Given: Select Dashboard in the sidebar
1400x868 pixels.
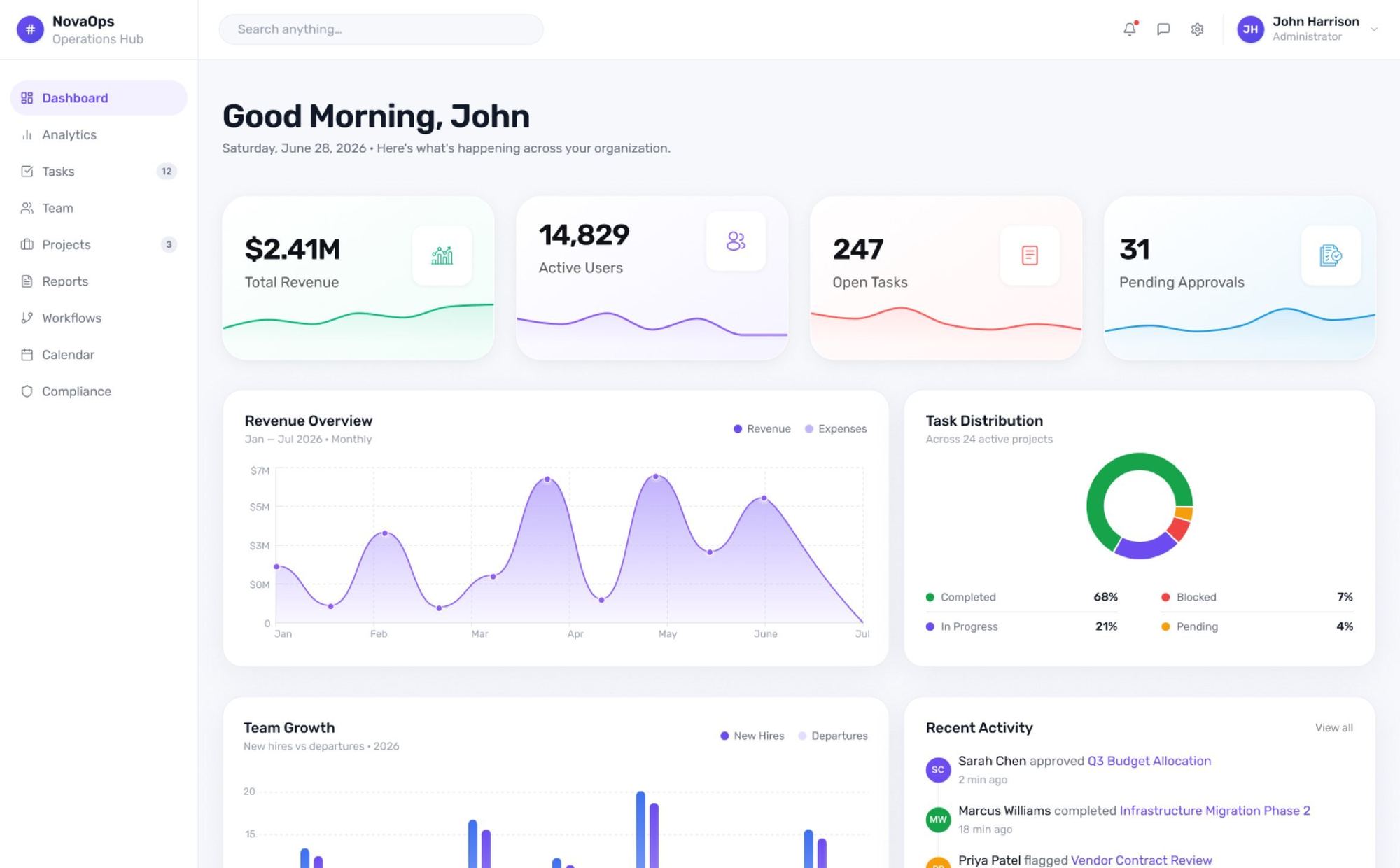Looking at the screenshot, I should 99,98.
